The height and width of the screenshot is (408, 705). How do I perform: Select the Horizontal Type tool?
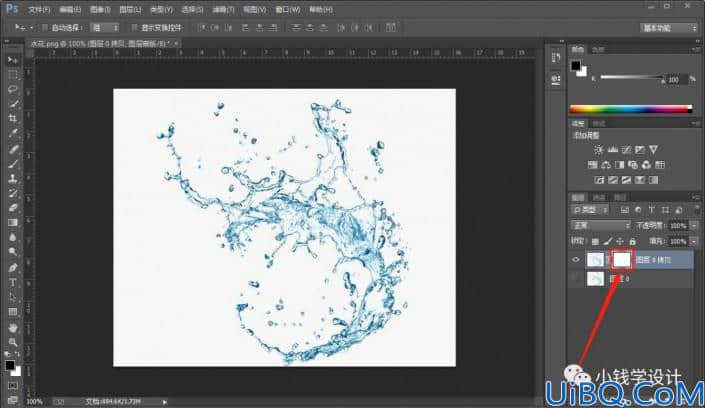(x=13, y=282)
